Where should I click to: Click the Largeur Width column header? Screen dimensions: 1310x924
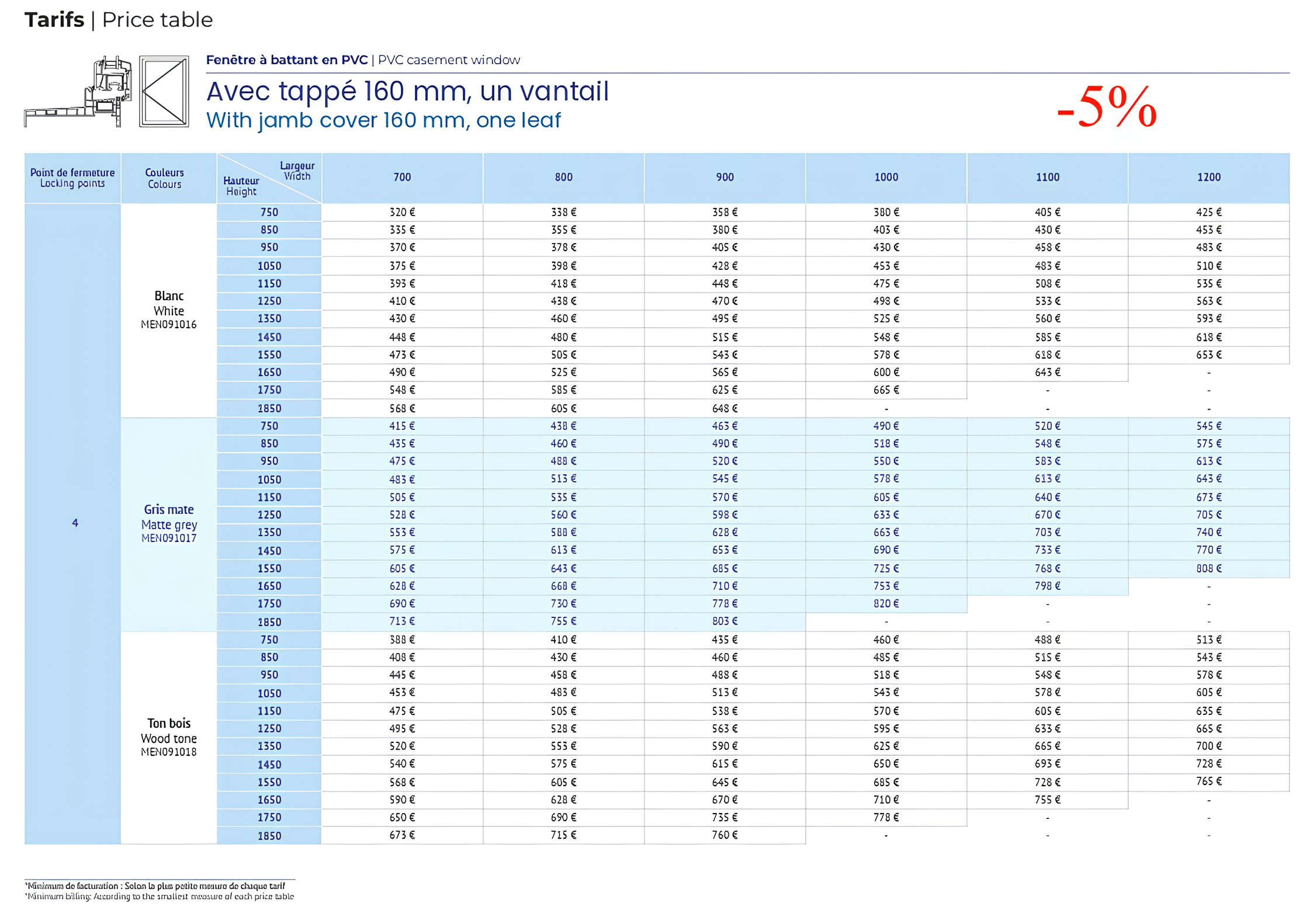point(297,171)
